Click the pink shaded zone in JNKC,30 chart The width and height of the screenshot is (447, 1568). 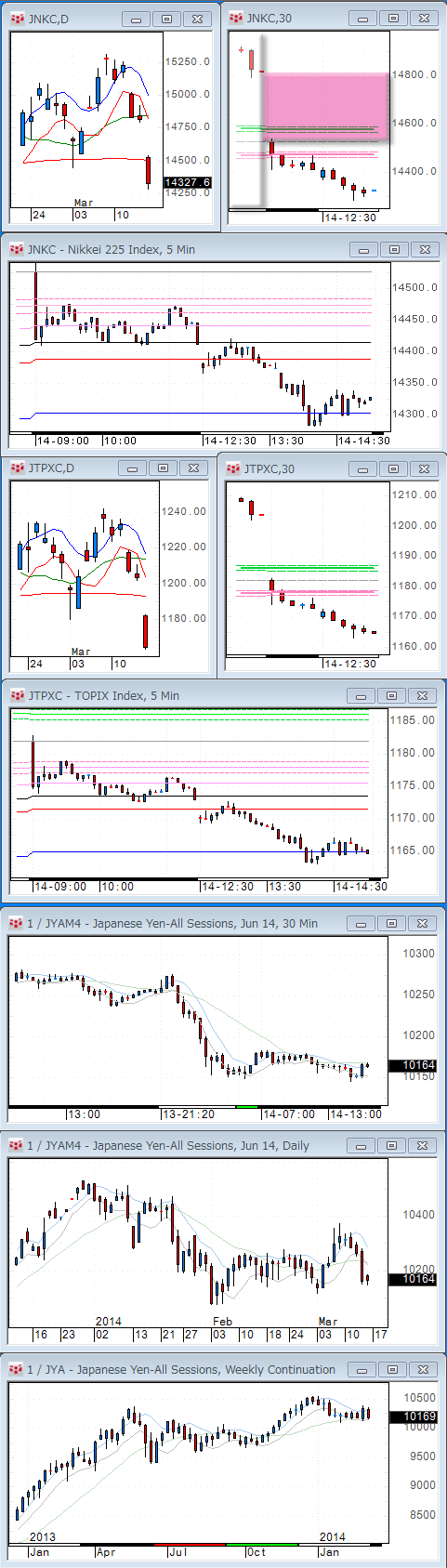tap(325, 107)
